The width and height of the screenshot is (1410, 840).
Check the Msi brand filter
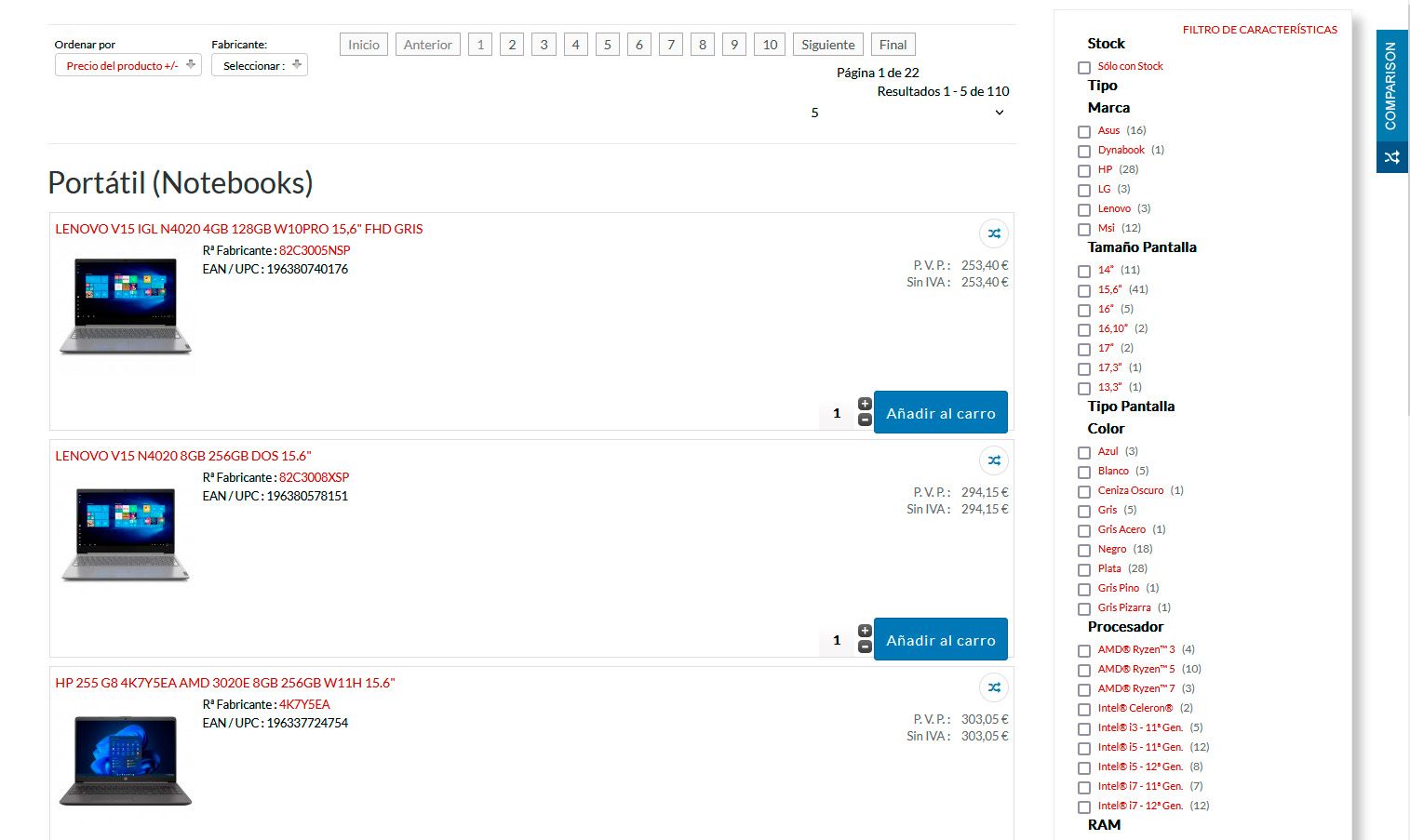(x=1084, y=230)
